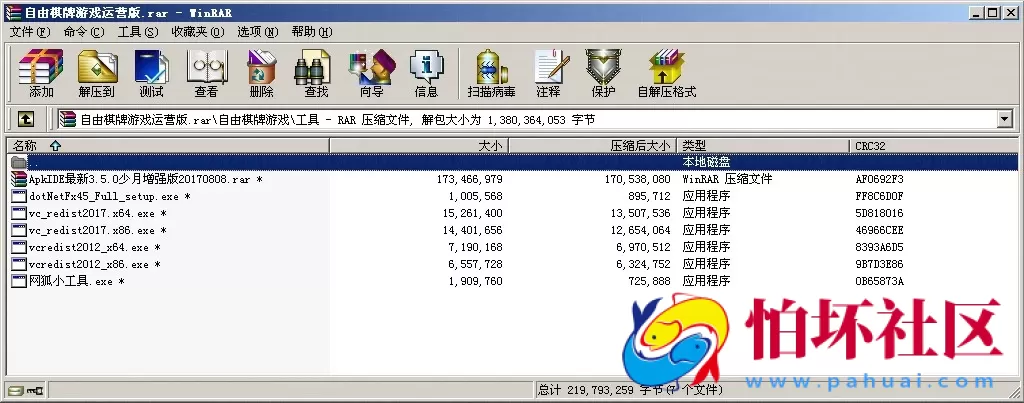Click the SFX (自解压格式) icon
Viewport: 1024px width, 403px height.
[667, 73]
